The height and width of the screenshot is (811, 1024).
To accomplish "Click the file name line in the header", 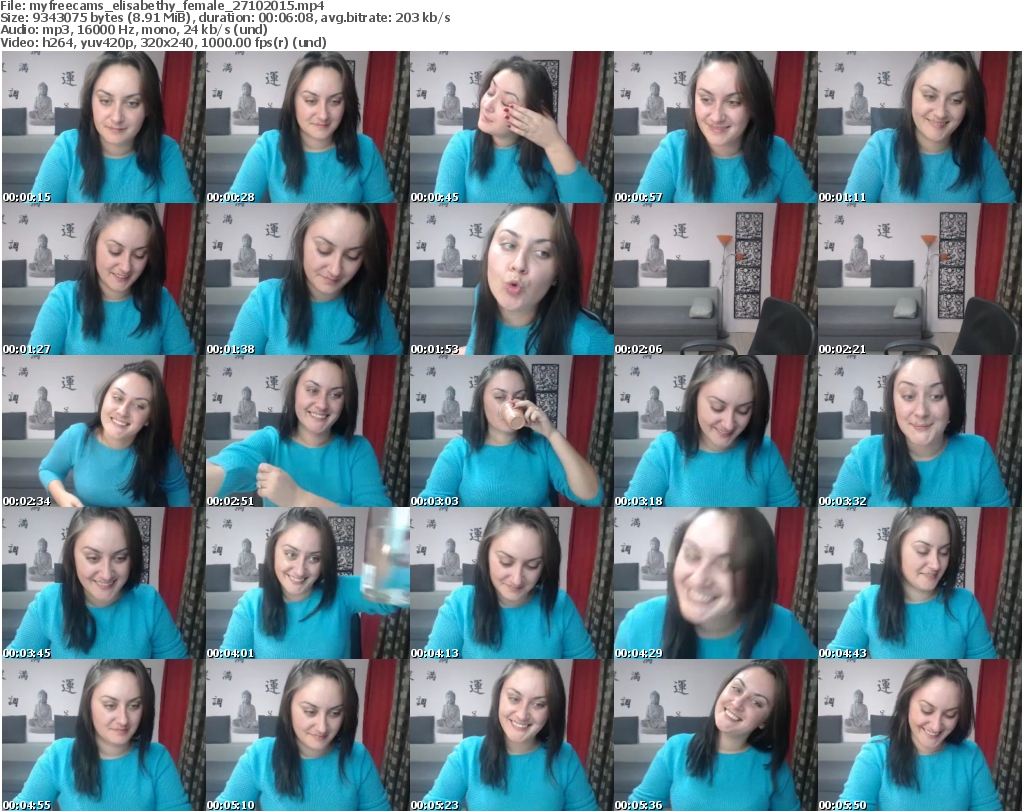I will click(163, 6).
